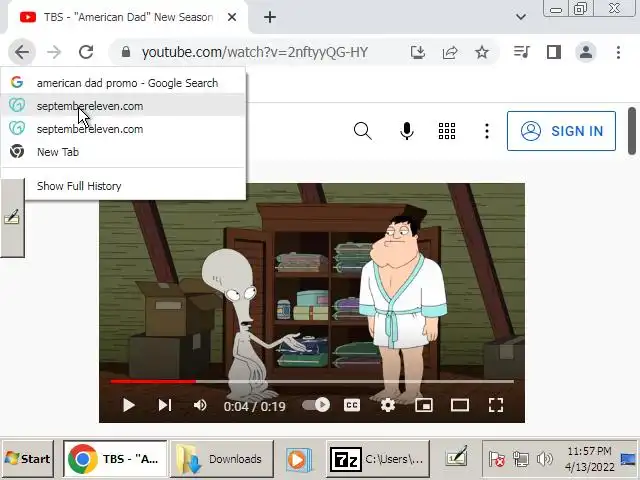640x480 pixels.
Task: Click the page vertical scrollbar thumb
Action: 632,131
